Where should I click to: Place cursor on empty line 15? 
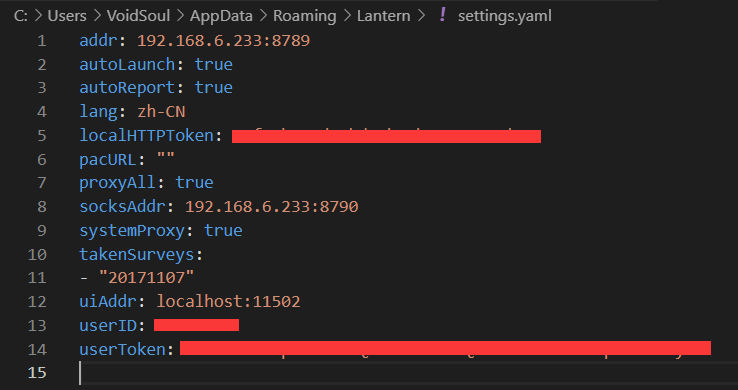405,373
